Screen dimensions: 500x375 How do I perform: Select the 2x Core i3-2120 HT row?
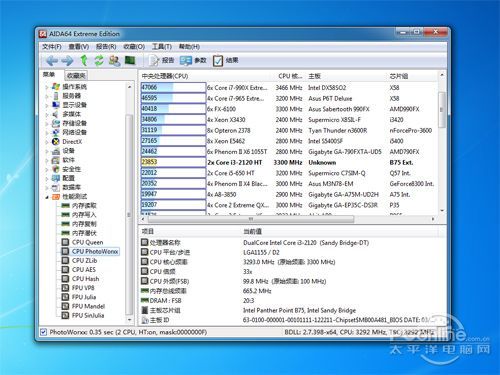point(289,162)
